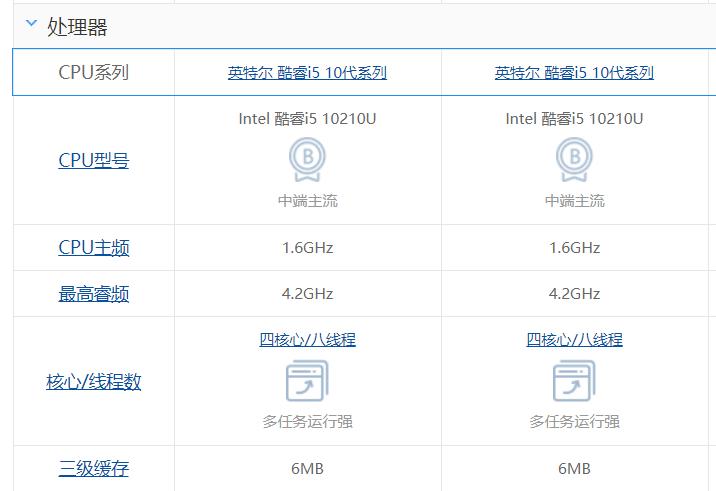
Task: Open the CPU型号 label link
Action: click(94, 160)
